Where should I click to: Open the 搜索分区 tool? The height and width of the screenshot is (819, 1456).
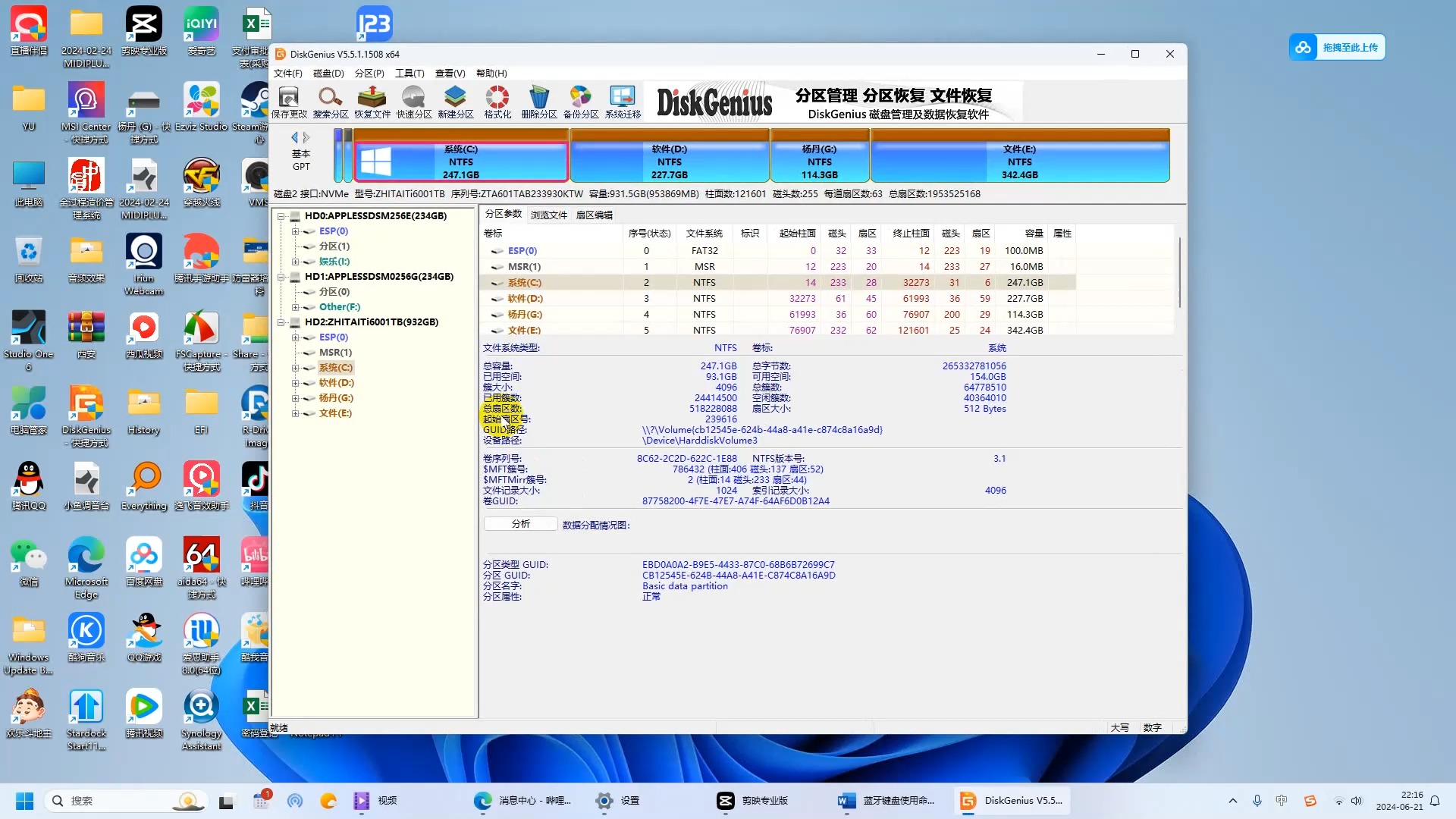coord(330,102)
